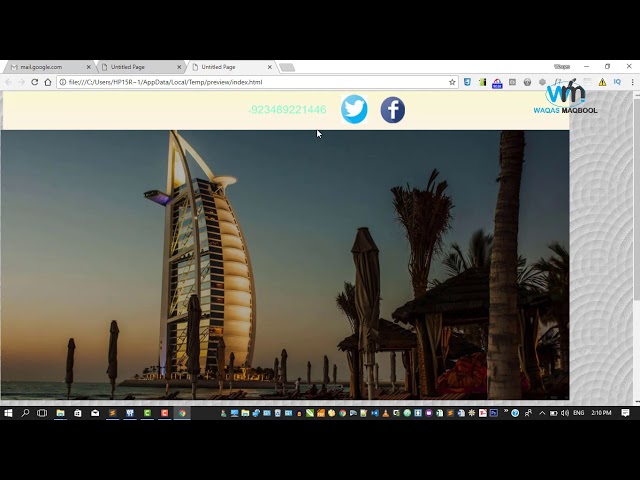The height and width of the screenshot is (480, 640).
Task: Click the back navigation arrow
Action: [x=8, y=82]
